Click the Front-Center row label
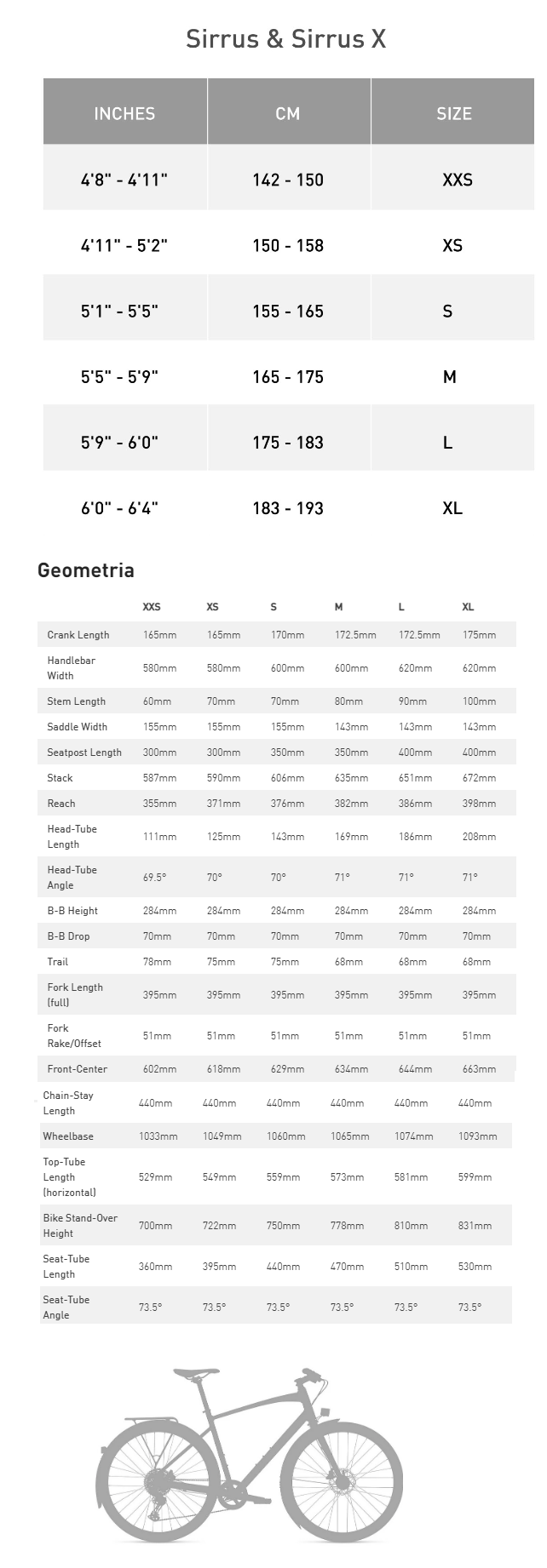Viewport: 547px width, 1568px height. (78, 1069)
